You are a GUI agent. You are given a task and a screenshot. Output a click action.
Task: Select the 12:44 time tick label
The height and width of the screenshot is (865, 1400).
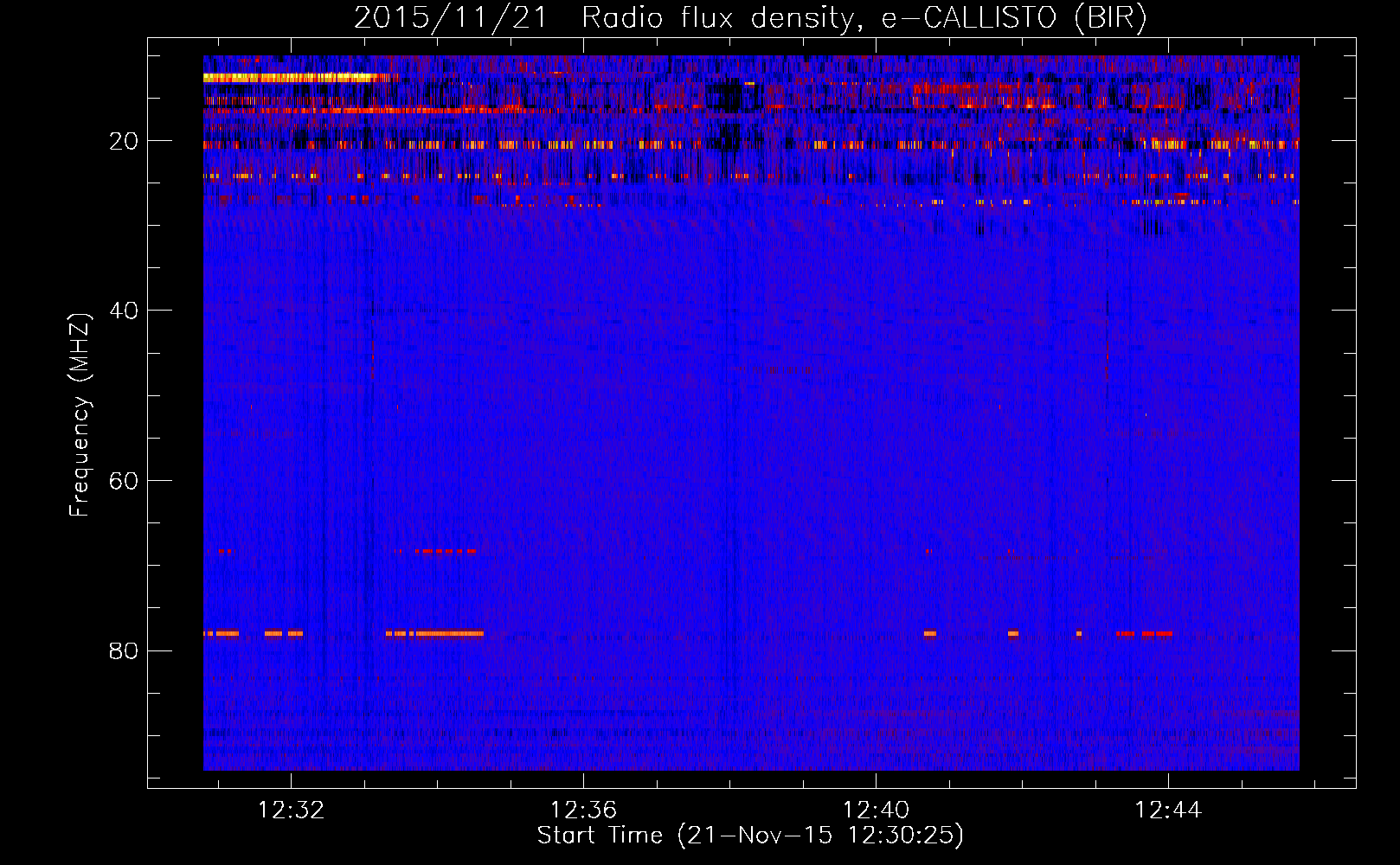click(1169, 810)
